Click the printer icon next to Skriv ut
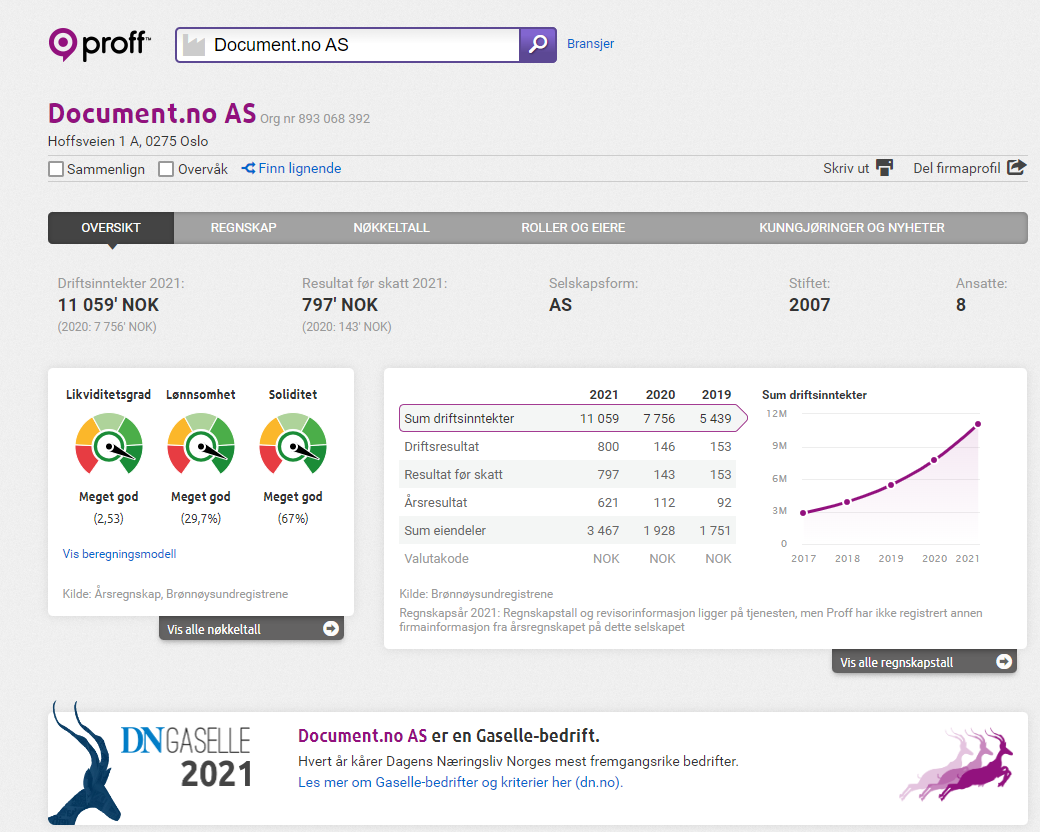 pos(884,168)
